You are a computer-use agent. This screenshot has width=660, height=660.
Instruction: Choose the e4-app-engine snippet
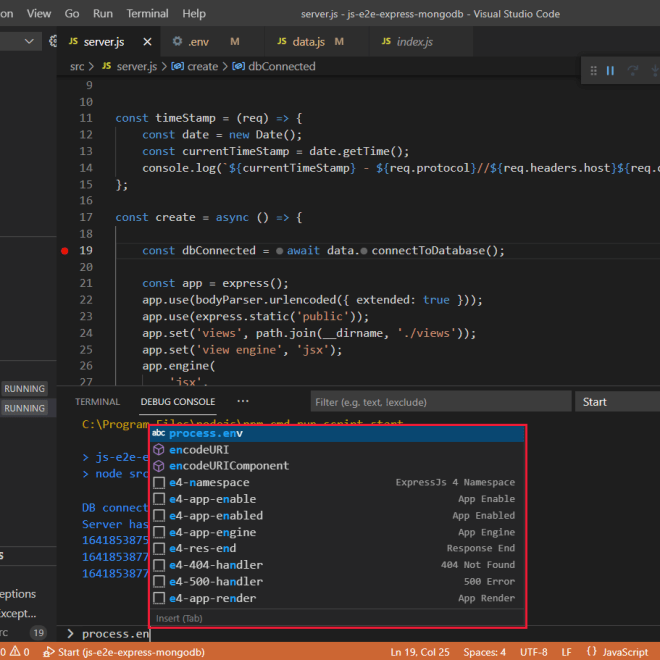[x=212, y=532]
